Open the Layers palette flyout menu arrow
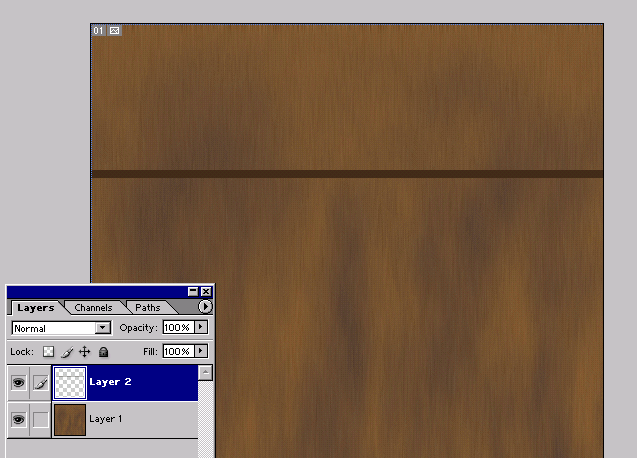The image size is (637, 458). tap(205, 306)
